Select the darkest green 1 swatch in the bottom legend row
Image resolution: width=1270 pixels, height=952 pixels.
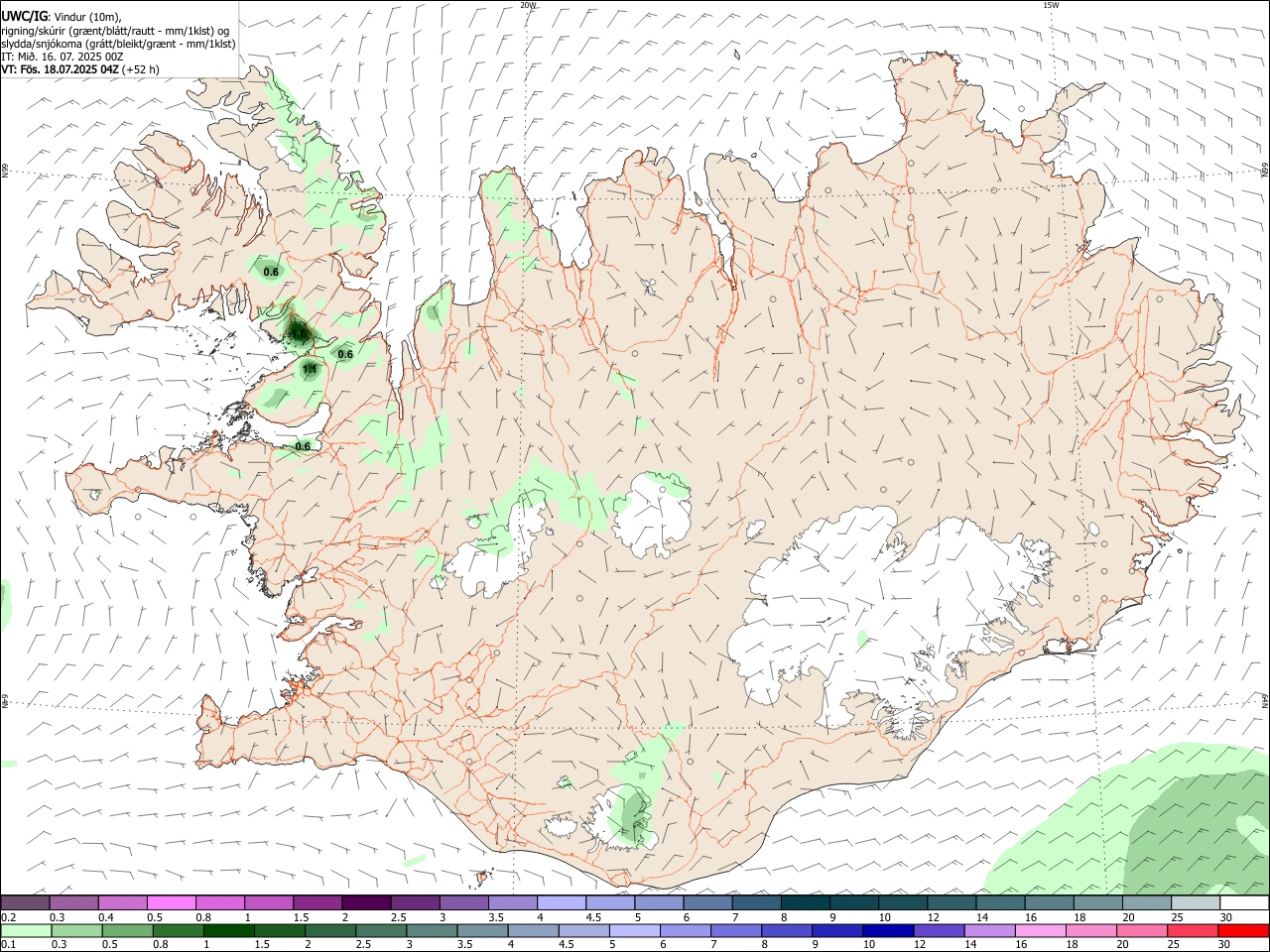[x=229, y=930]
